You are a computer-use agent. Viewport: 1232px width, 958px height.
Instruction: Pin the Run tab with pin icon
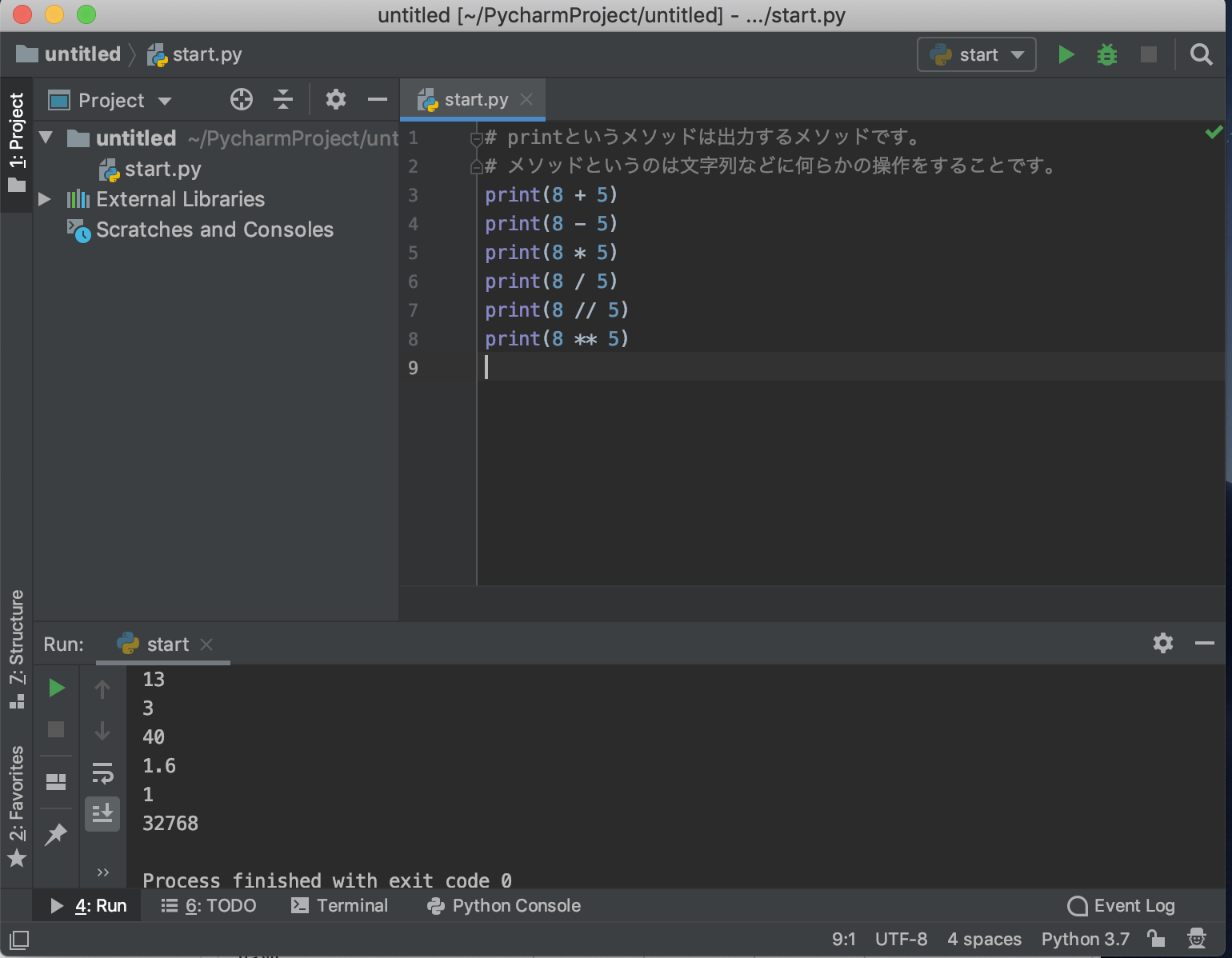tap(56, 834)
